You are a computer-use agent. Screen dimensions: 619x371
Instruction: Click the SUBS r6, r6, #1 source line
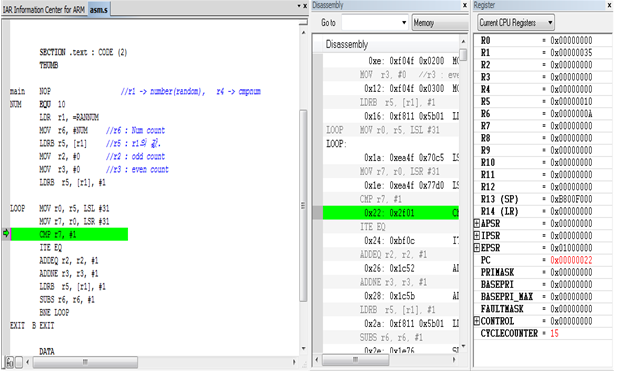click(x=67, y=300)
